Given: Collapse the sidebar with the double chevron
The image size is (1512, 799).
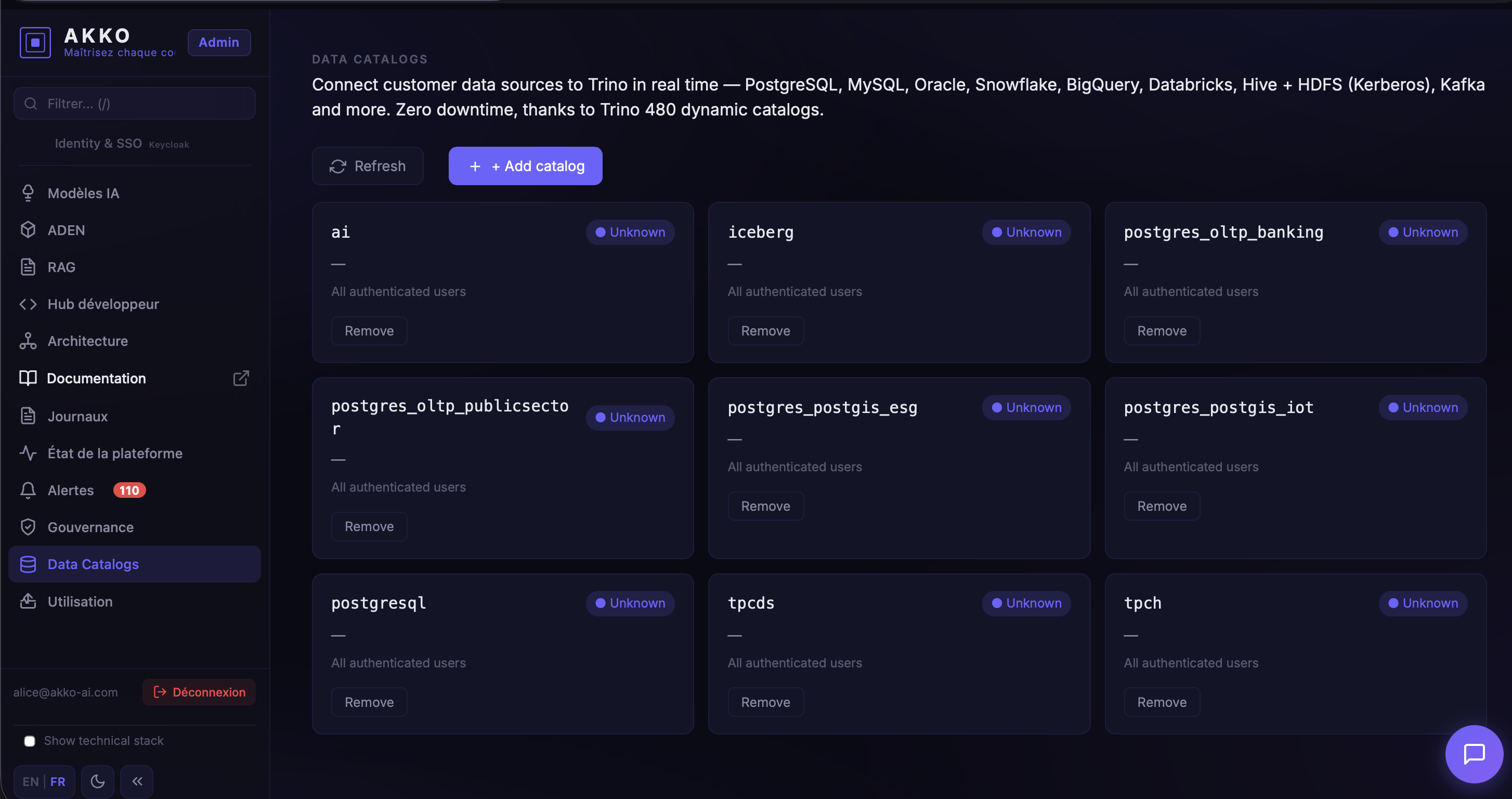Looking at the screenshot, I should [137, 781].
